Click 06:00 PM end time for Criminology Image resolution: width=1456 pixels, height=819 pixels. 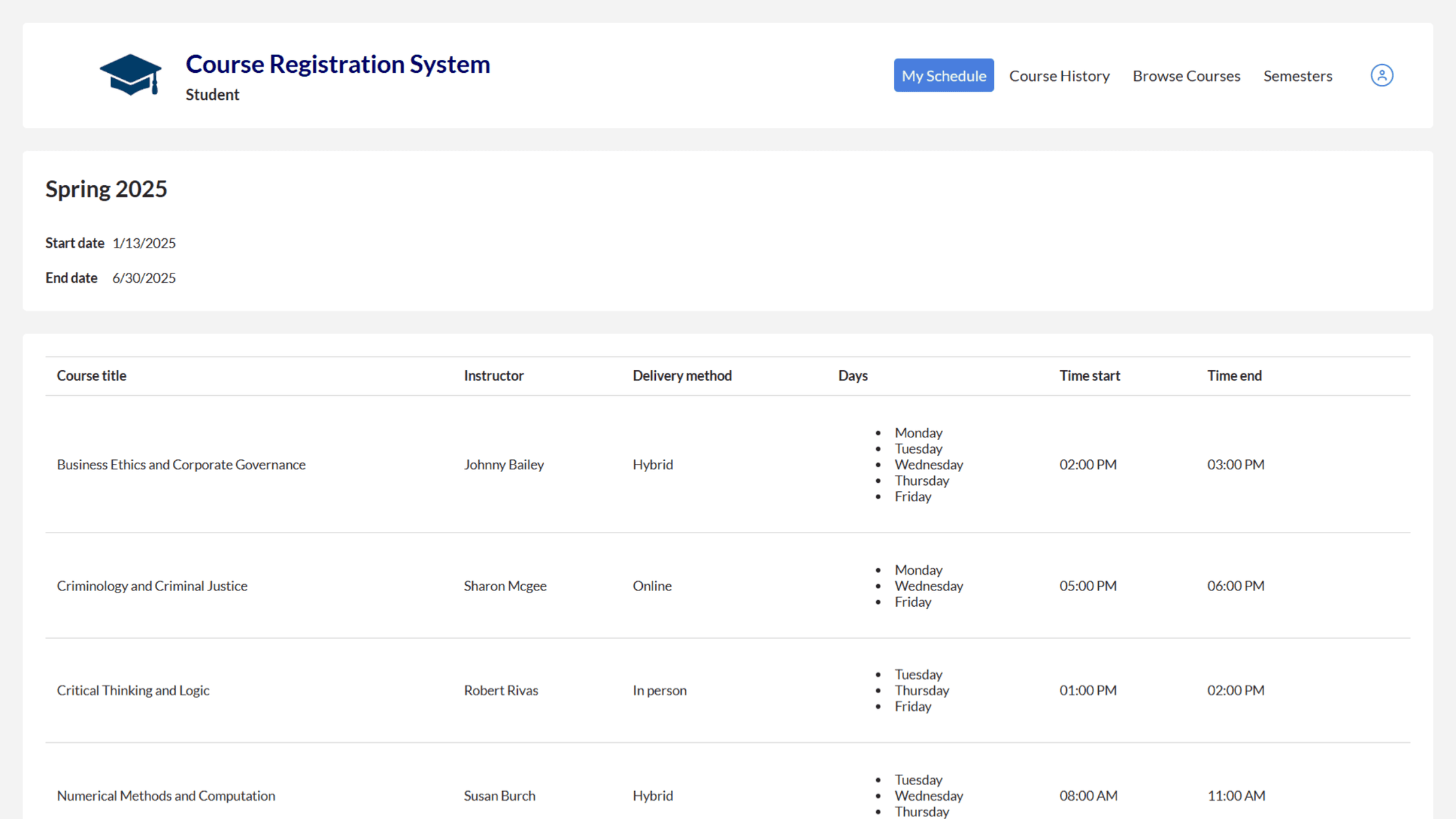1236,586
